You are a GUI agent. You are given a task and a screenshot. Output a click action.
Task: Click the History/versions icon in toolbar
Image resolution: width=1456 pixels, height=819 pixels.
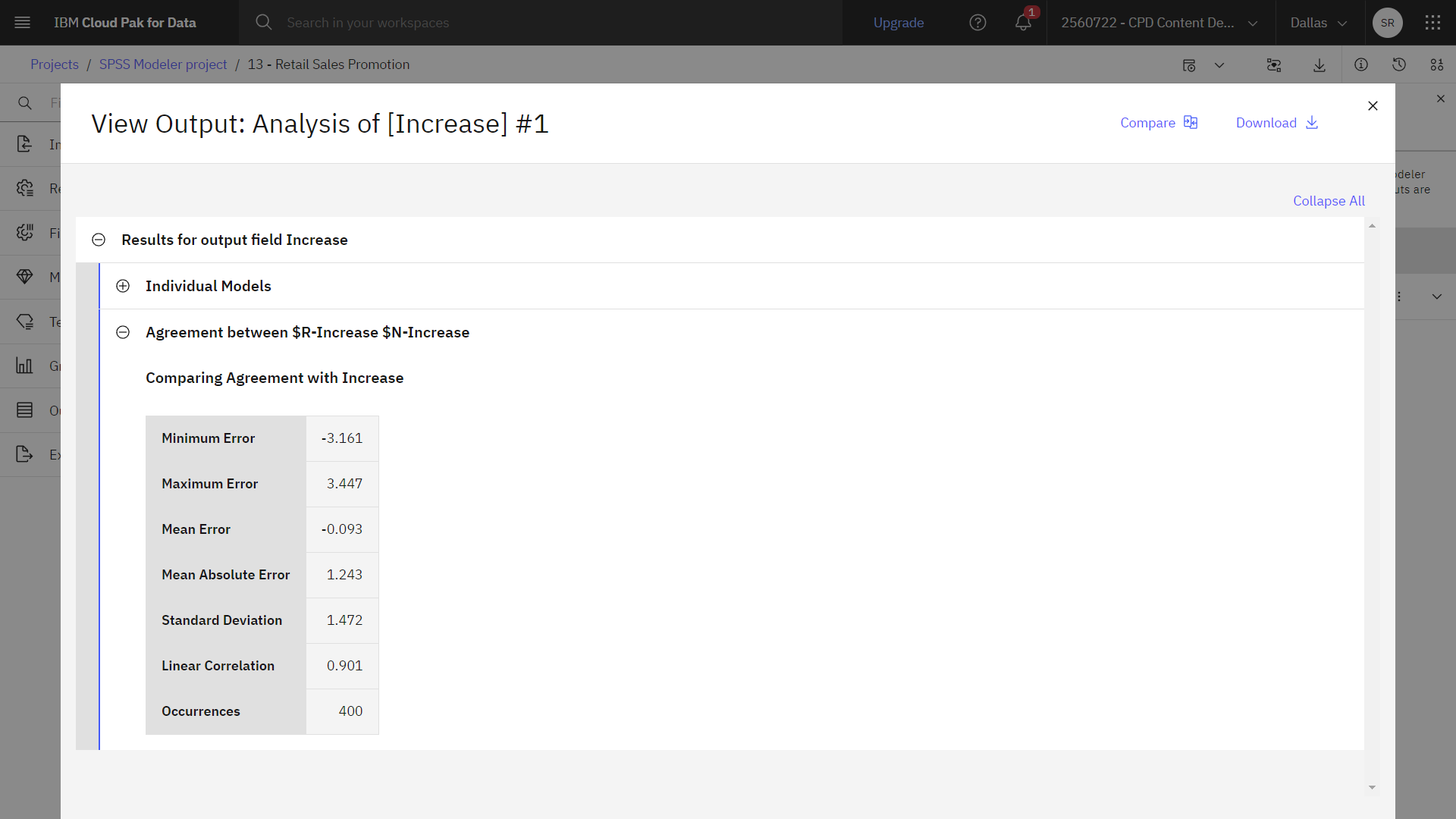(x=1399, y=64)
